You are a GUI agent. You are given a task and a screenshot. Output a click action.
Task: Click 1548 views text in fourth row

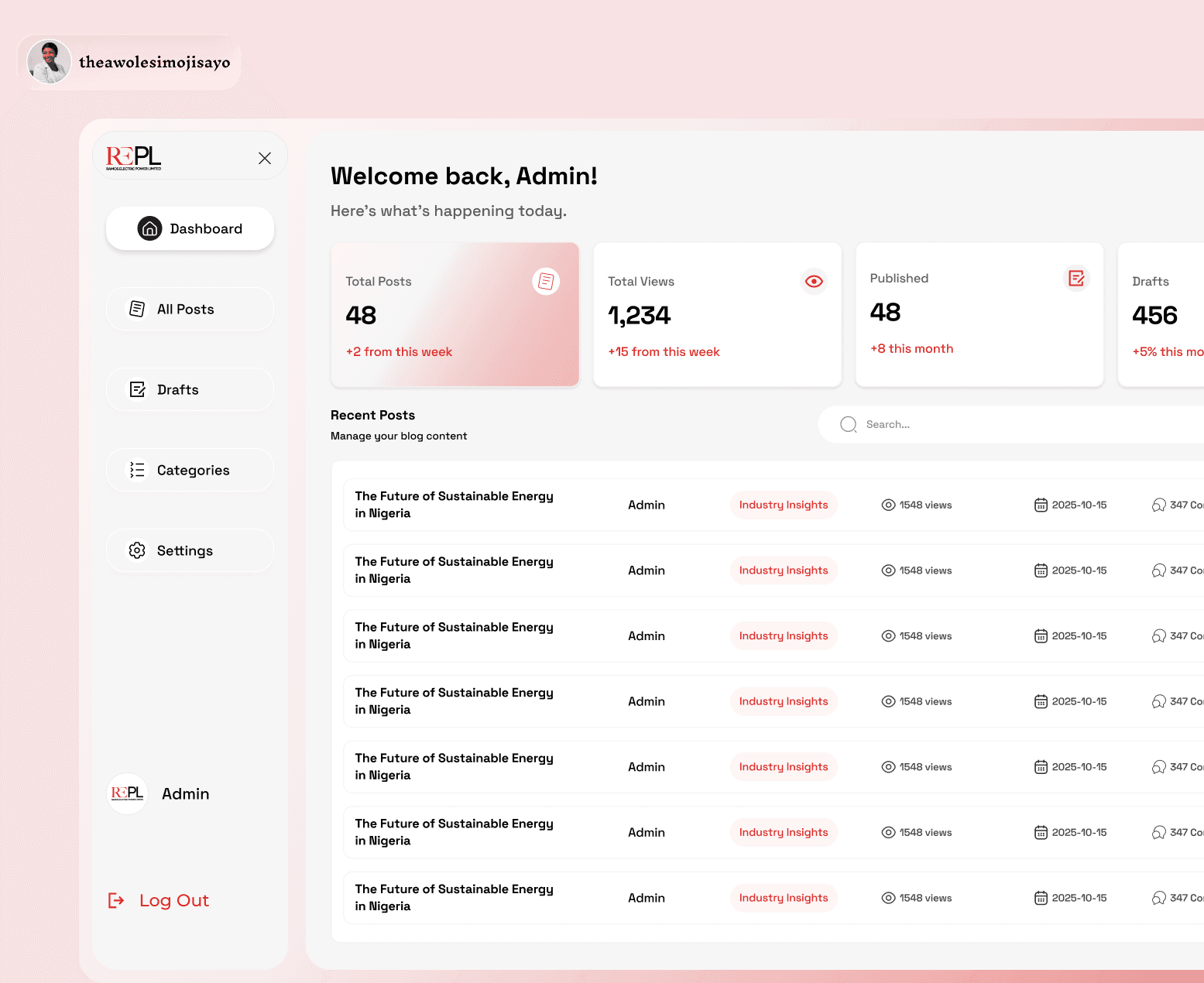coord(925,701)
